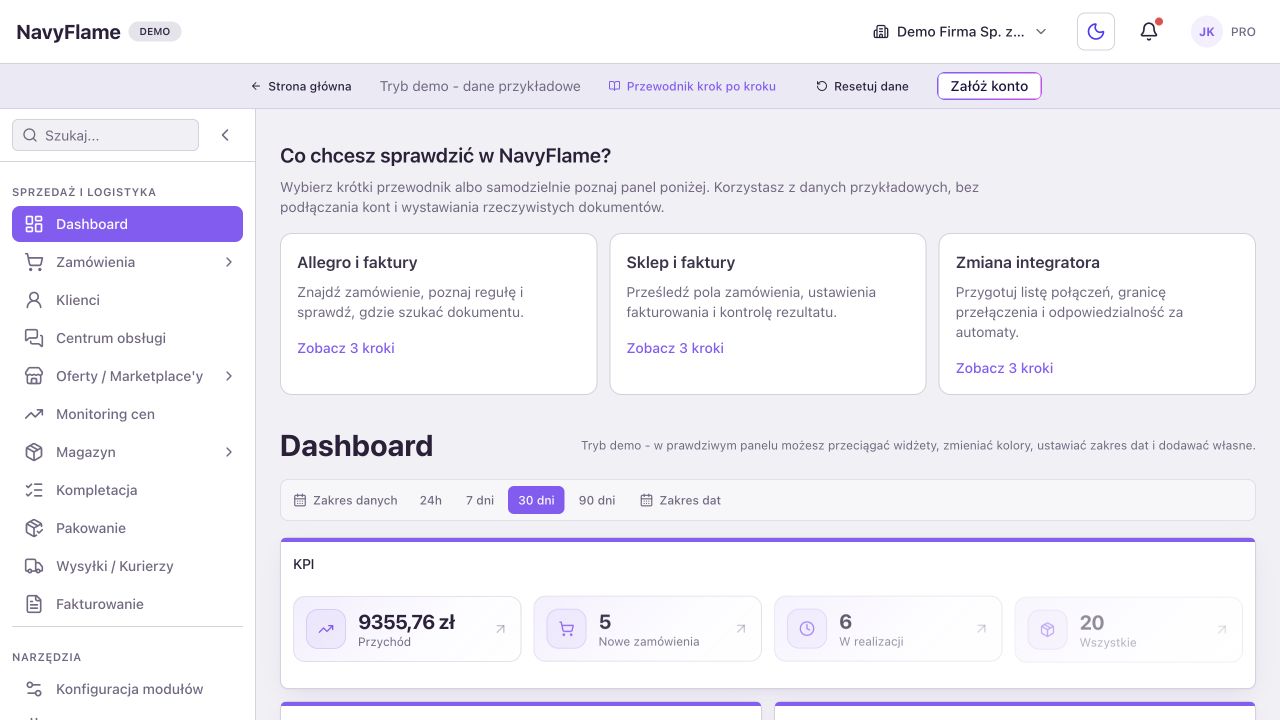
Task: Click the Kompletacja checklist icon
Action: [34, 490]
